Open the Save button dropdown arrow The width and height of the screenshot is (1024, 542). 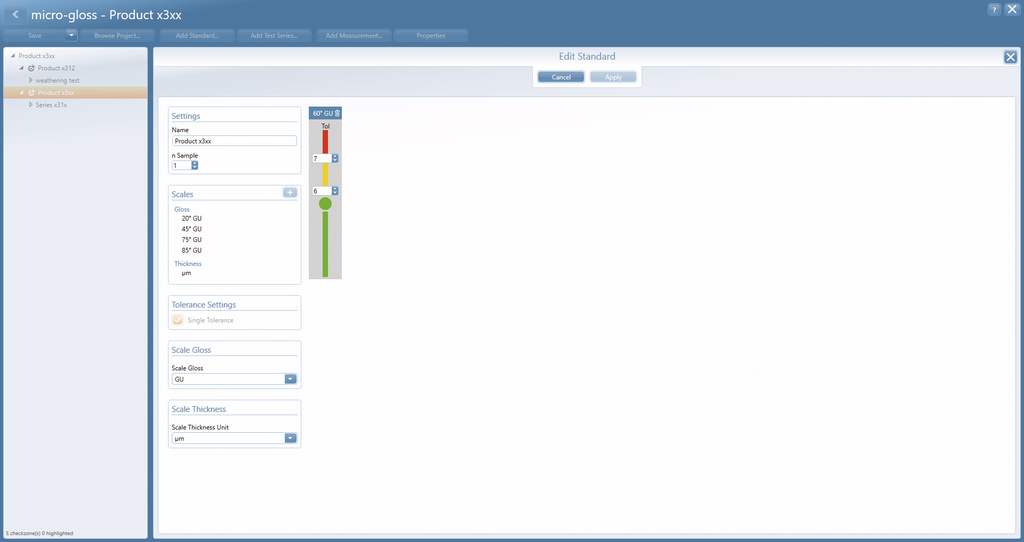click(71, 35)
